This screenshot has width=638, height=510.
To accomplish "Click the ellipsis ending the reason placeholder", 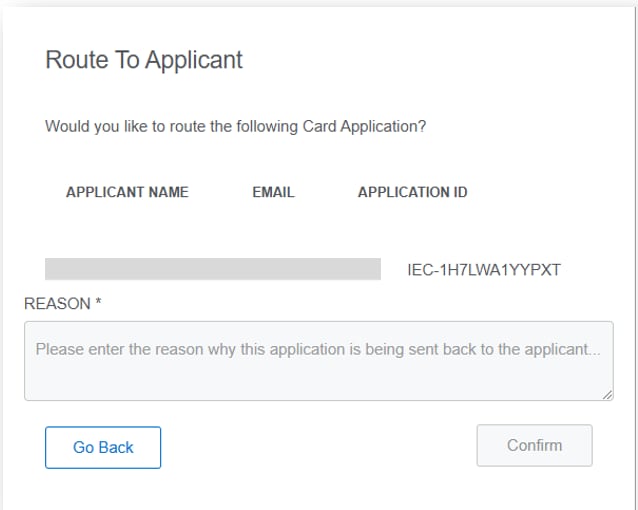I will tap(595, 350).
